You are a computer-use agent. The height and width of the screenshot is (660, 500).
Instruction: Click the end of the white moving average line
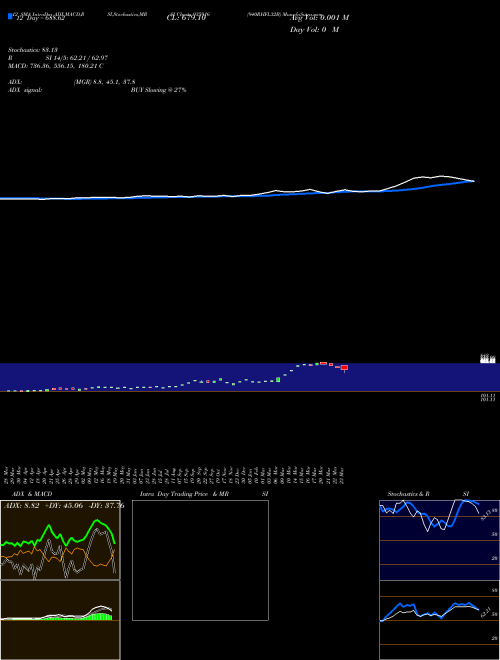[x=473, y=181]
